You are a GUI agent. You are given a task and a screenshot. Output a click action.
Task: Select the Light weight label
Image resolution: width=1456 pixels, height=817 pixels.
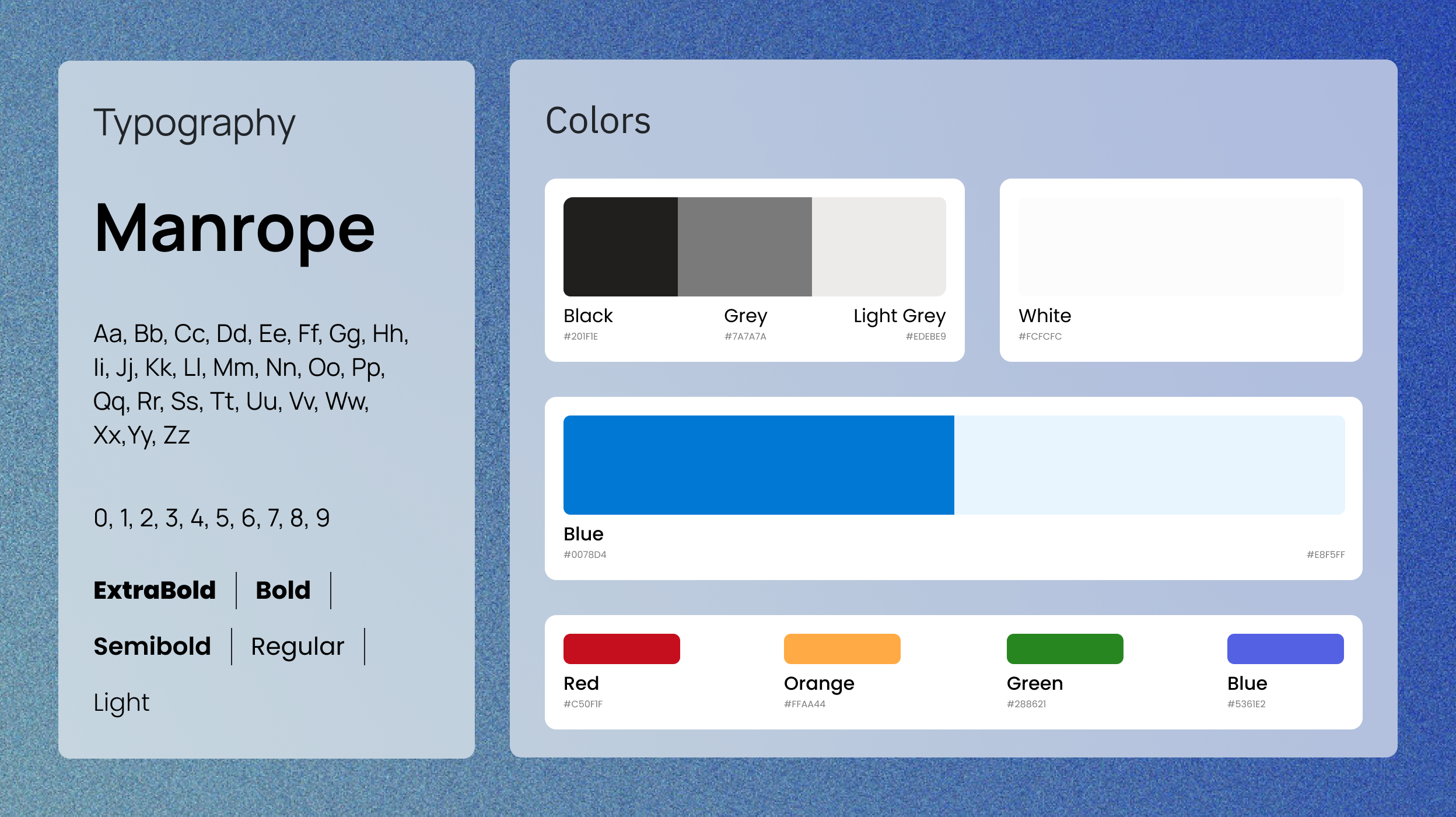coord(121,703)
